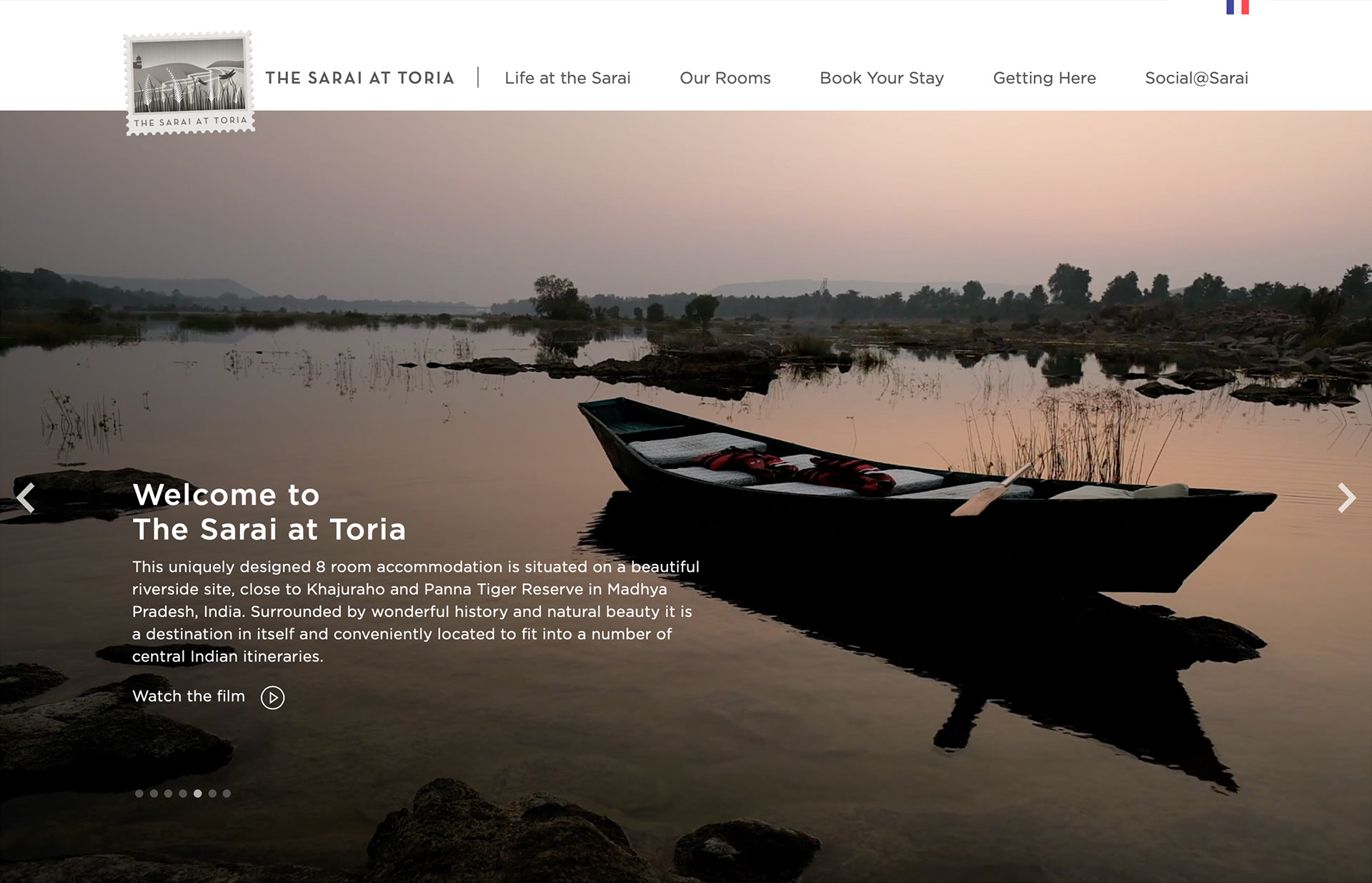Select the sixth carousel dot
The height and width of the screenshot is (883, 1372).
click(212, 794)
